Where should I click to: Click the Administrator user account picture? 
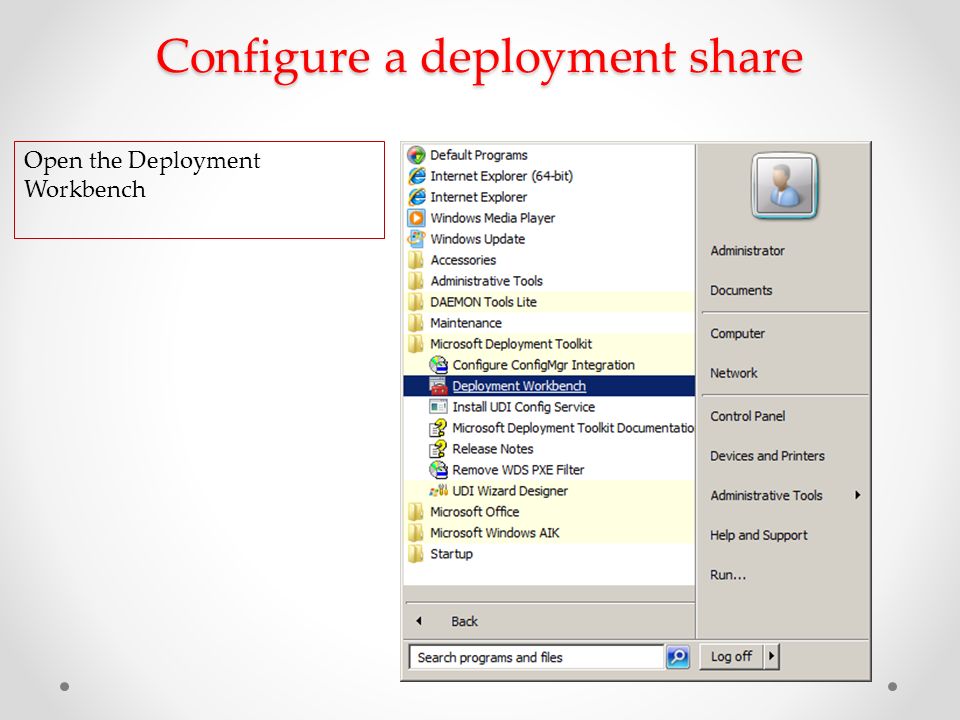point(784,186)
